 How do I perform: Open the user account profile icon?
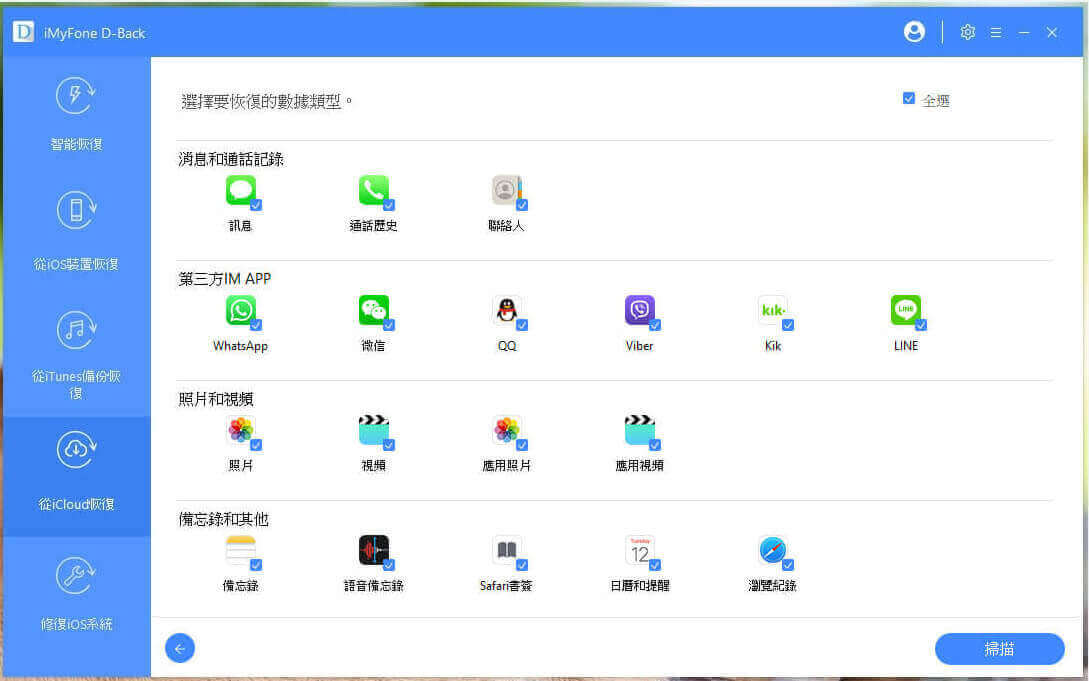point(914,32)
